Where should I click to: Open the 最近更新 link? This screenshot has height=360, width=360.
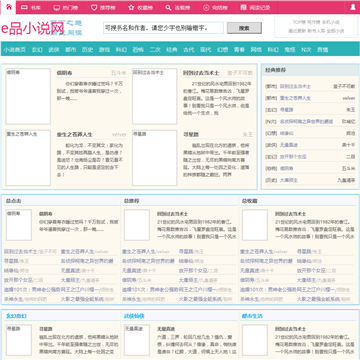tap(297, 31)
